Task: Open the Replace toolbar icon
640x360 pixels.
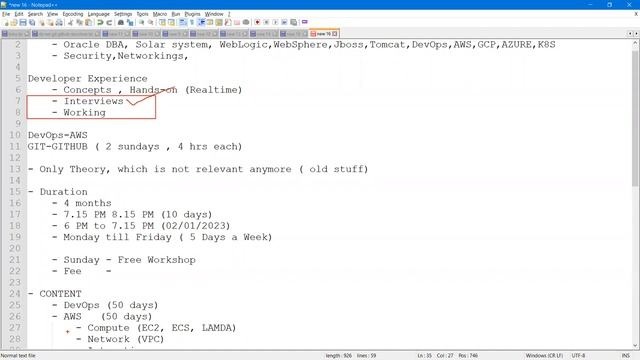Action: [130, 22]
